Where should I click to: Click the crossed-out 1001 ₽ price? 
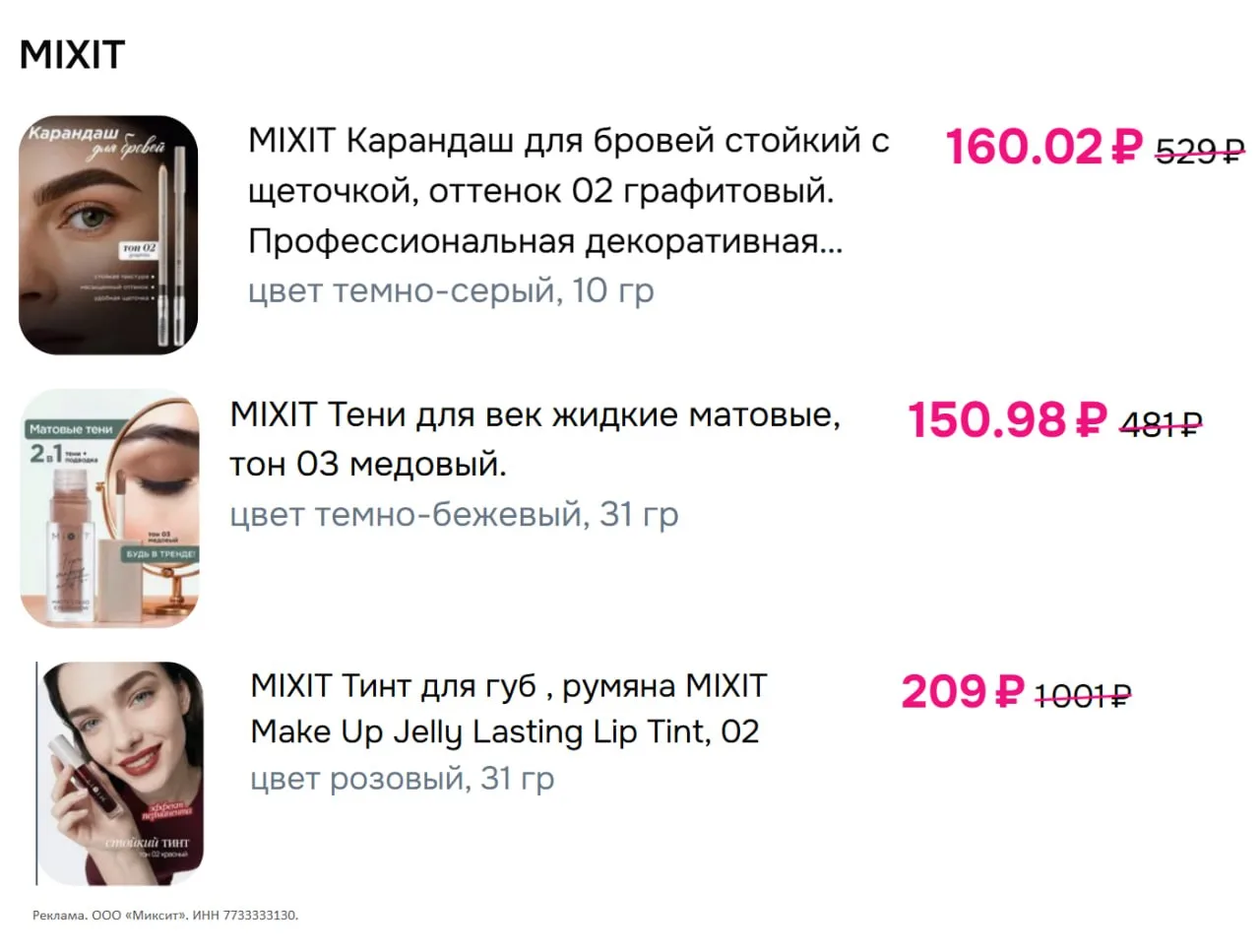(x=1082, y=696)
